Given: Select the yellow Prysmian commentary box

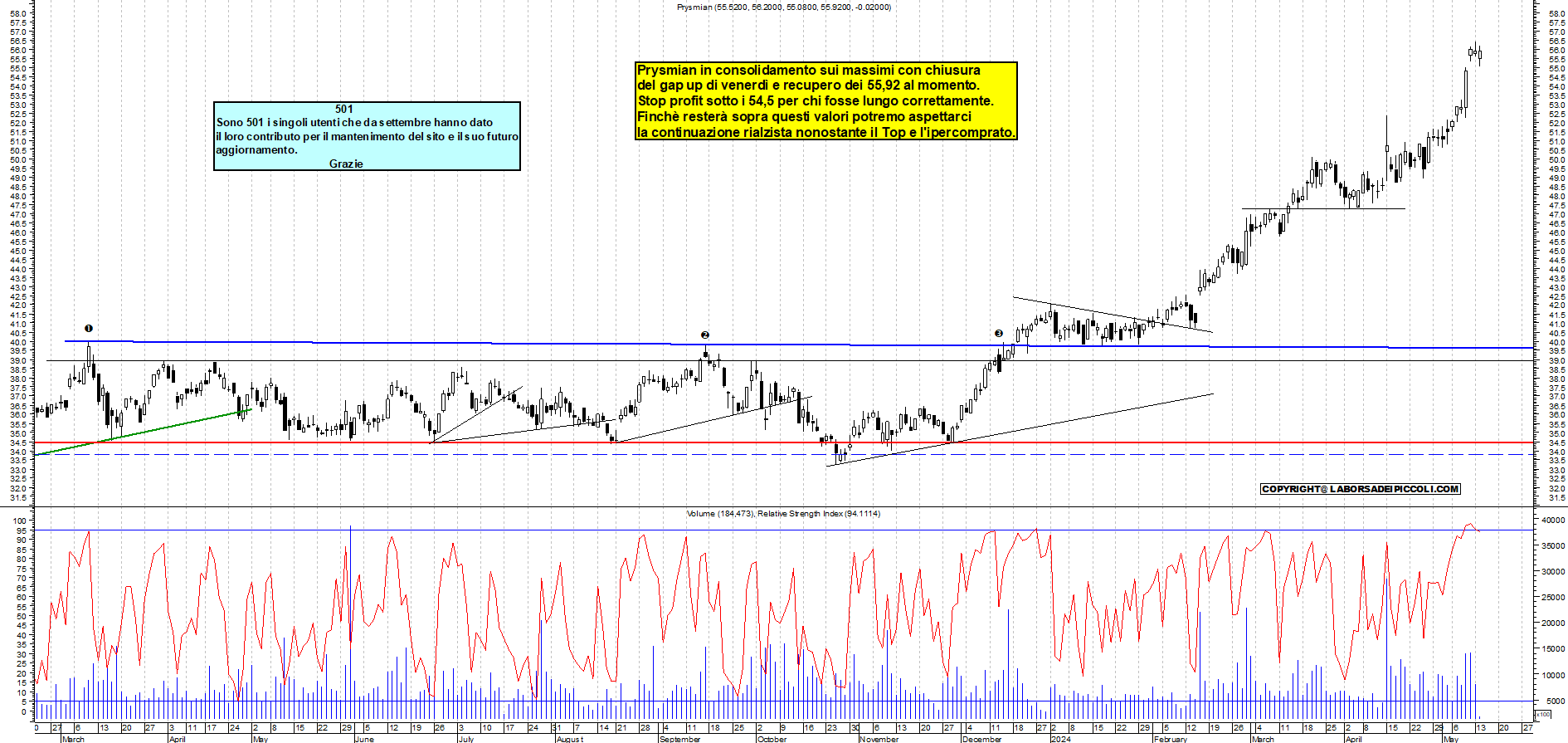Looking at the screenshot, I should (826, 101).
